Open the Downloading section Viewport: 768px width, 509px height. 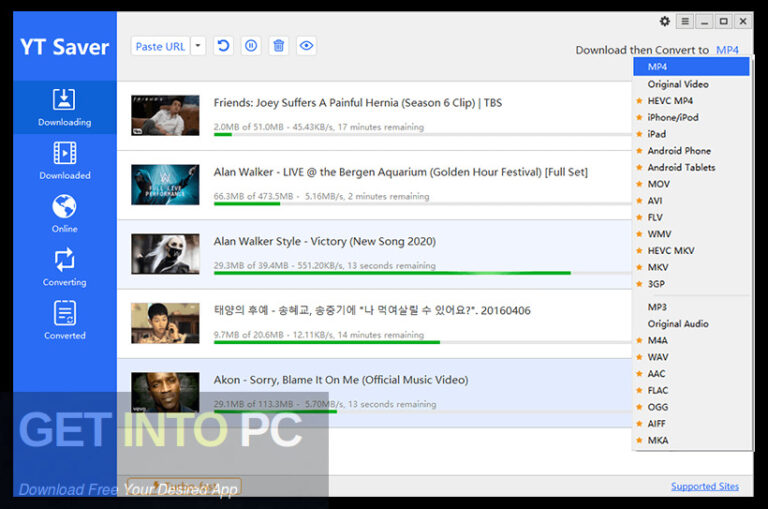pyautogui.click(x=65, y=108)
